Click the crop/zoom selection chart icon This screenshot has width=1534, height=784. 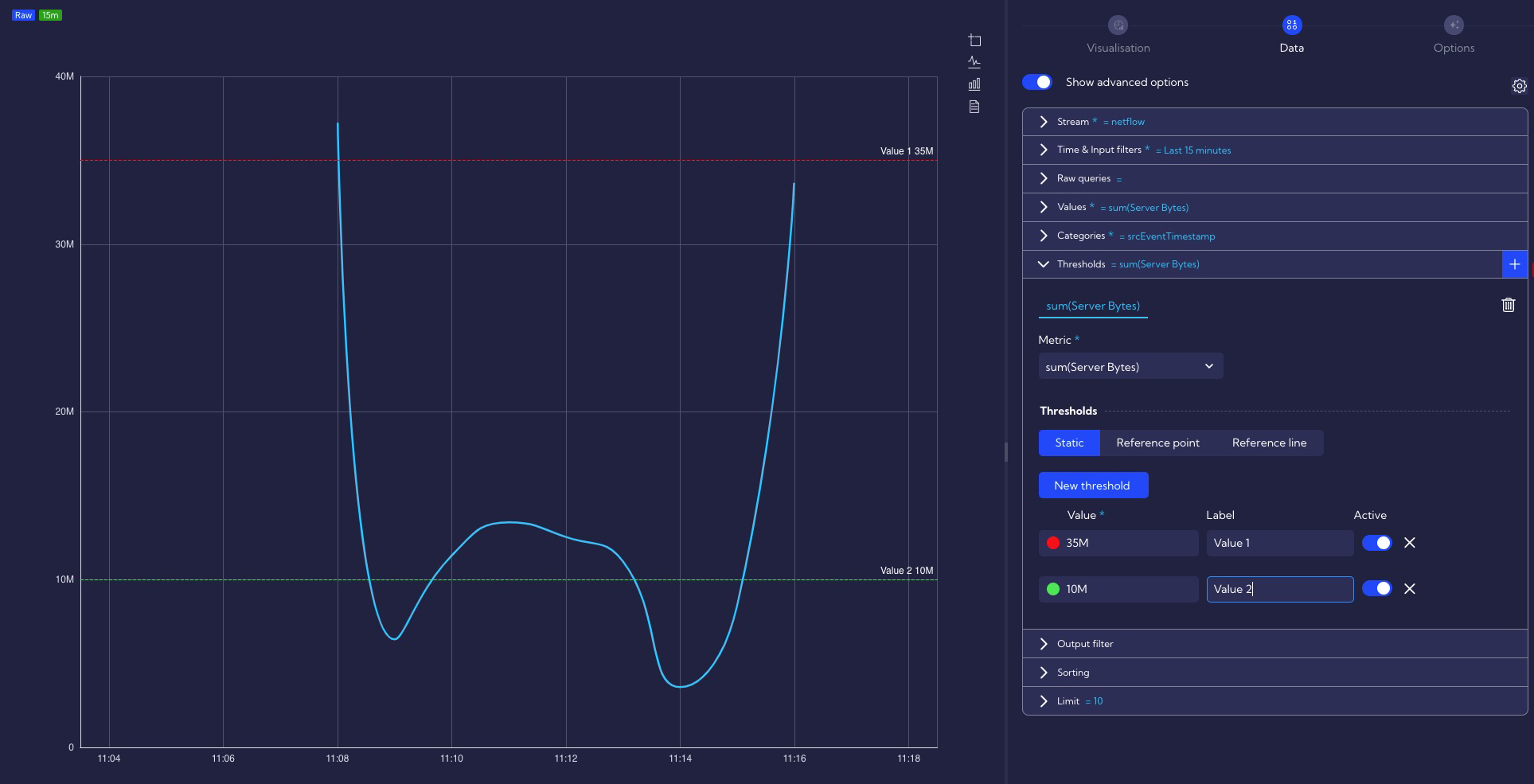[974, 40]
